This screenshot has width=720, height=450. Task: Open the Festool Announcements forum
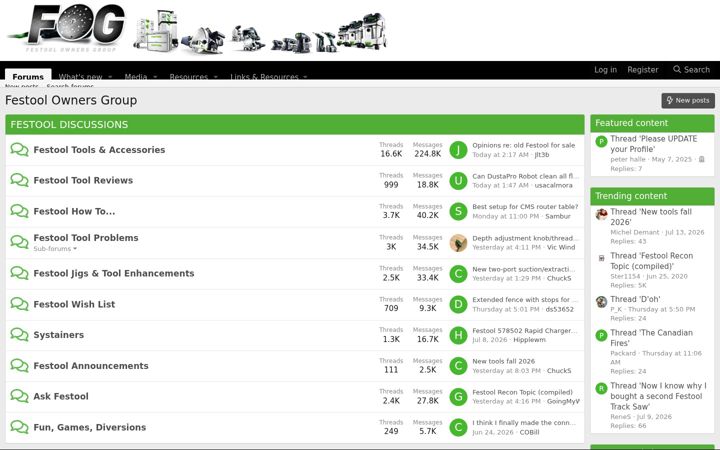(x=91, y=366)
